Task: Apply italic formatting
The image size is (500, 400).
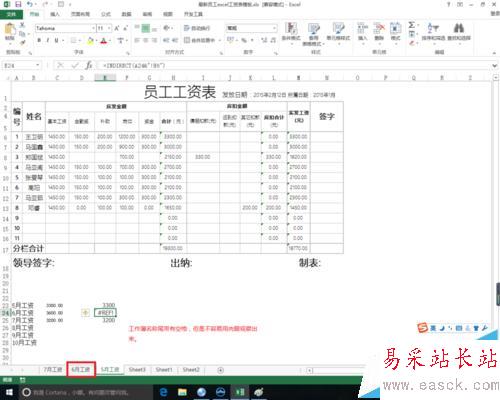Action: click(48, 40)
